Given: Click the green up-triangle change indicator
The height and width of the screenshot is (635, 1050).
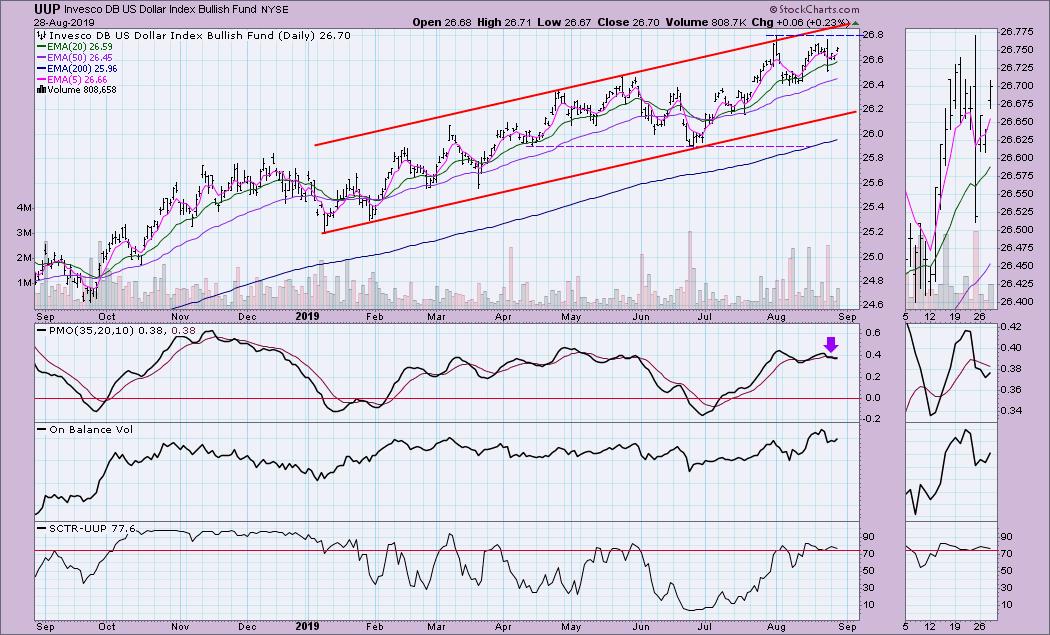Looking at the screenshot, I should point(855,22).
